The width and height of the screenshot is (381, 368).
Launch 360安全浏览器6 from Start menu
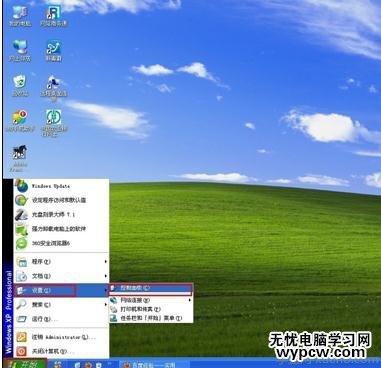[x=61, y=243]
